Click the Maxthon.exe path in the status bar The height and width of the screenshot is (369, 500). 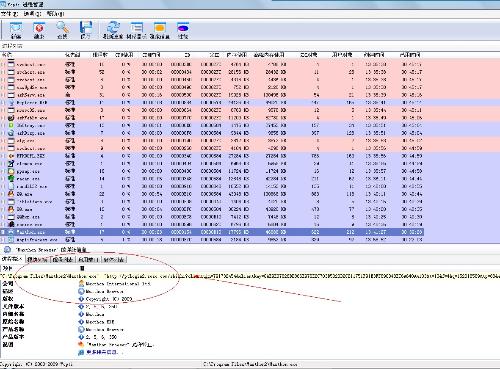click(250, 364)
